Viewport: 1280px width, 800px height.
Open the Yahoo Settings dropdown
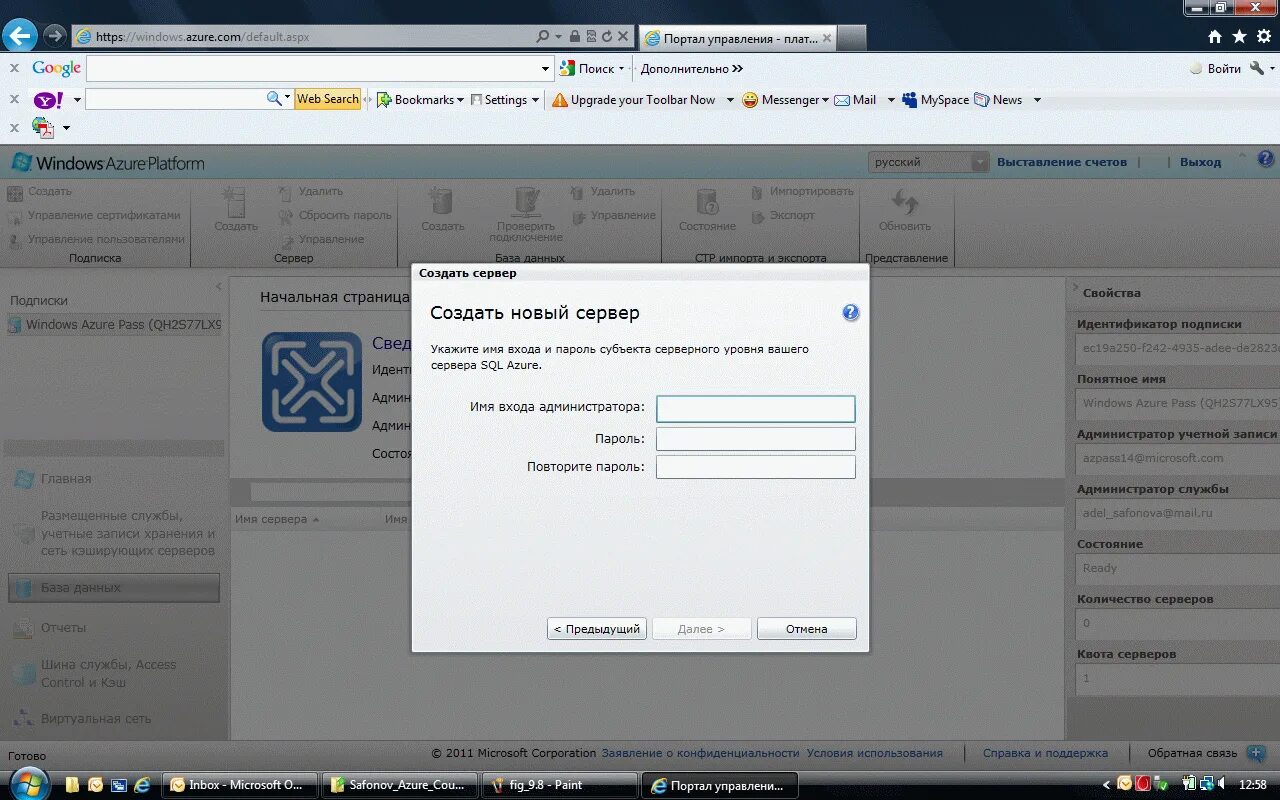click(535, 100)
